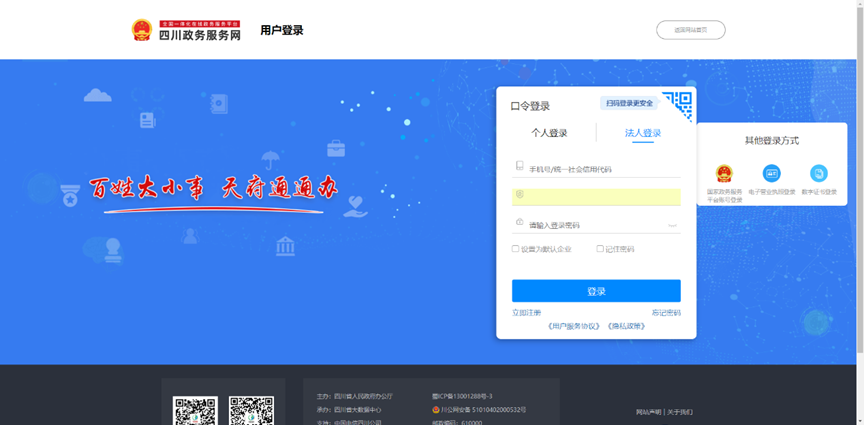The height and width of the screenshot is (425, 864).
Task: Switch to QR code login via corner icon
Action: tap(679, 104)
